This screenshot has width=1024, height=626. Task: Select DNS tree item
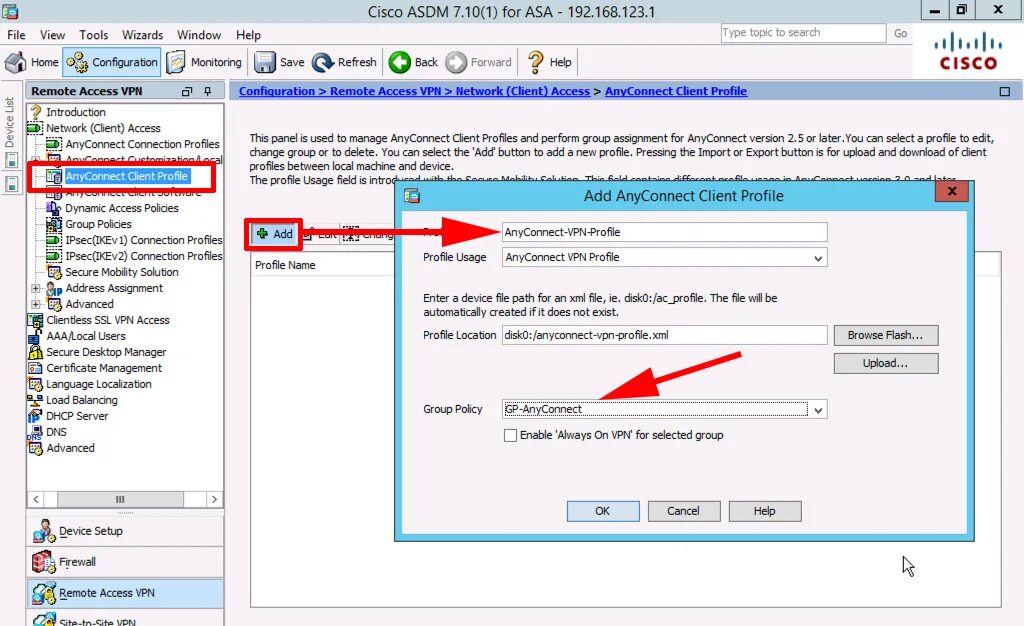click(x=56, y=432)
